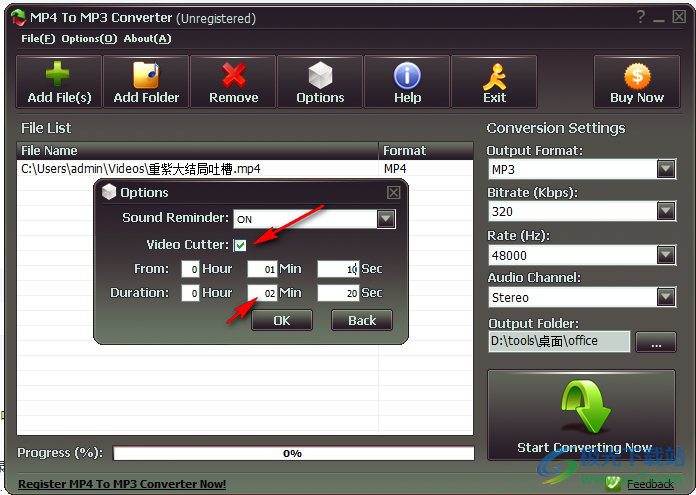The image size is (696, 495).
Task: Click the From Min input field
Action: coord(262,269)
